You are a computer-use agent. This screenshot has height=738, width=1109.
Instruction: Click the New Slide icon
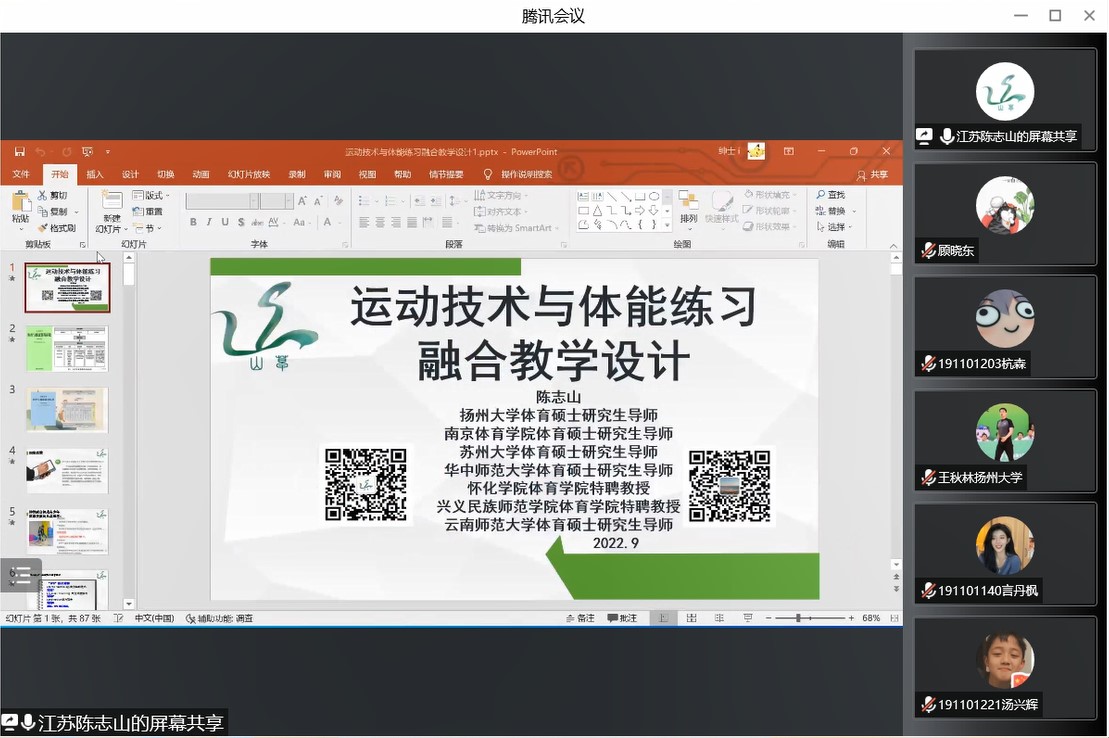pos(111,203)
